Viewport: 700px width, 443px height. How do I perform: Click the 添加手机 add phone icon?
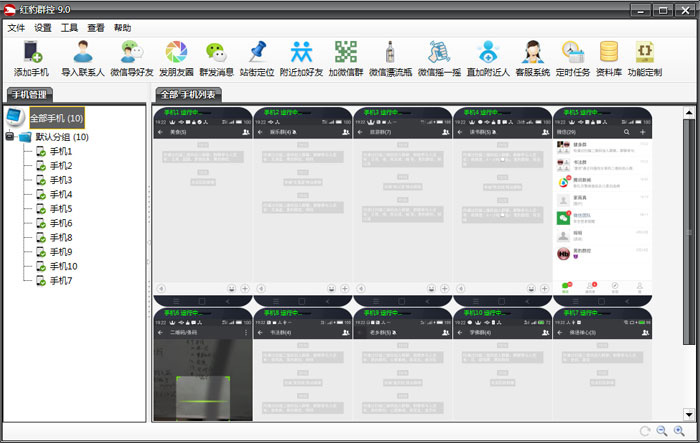click(x=31, y=58)
